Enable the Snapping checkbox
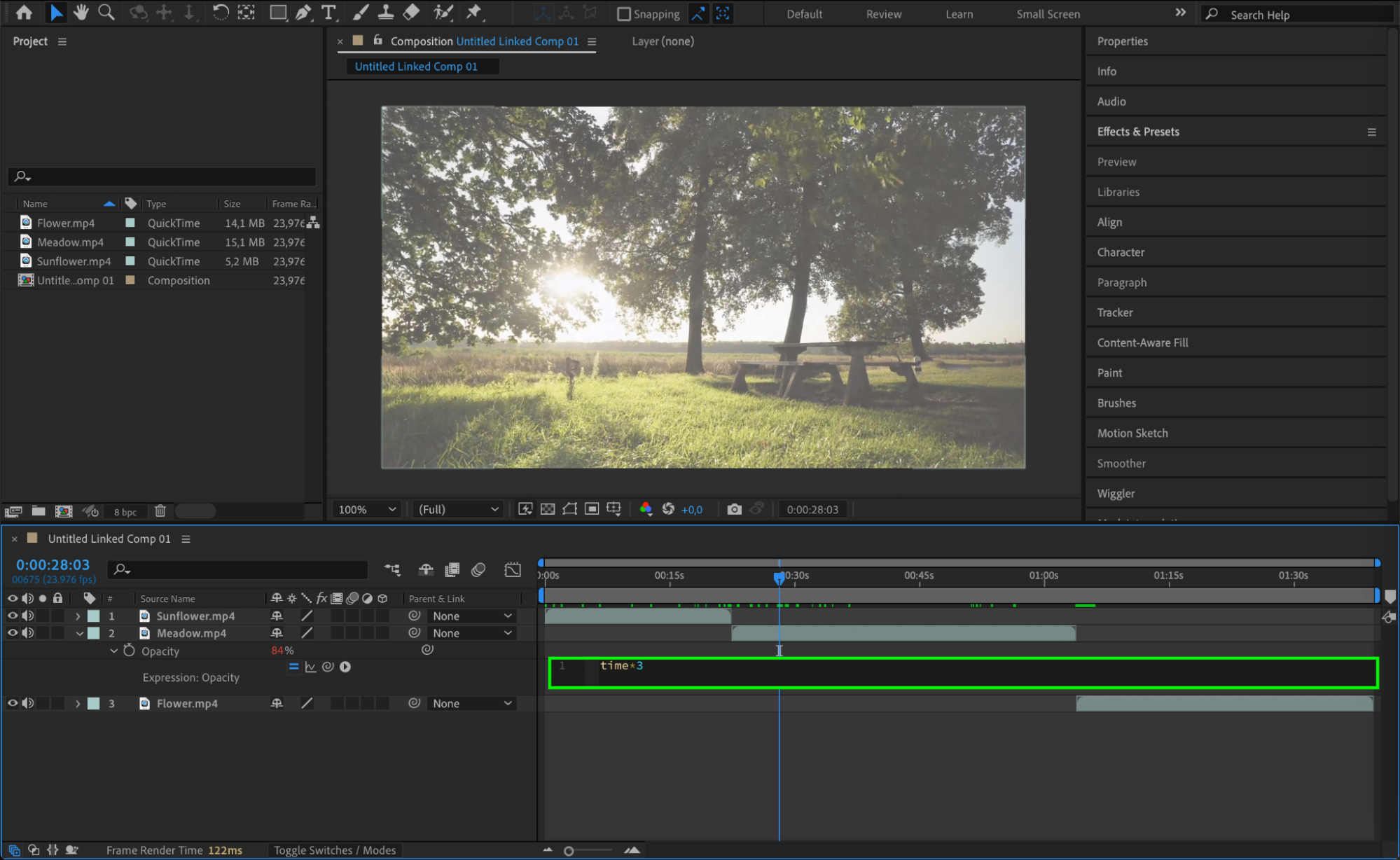The height and width of the screenshot is (860, 1400). point(624,14)
